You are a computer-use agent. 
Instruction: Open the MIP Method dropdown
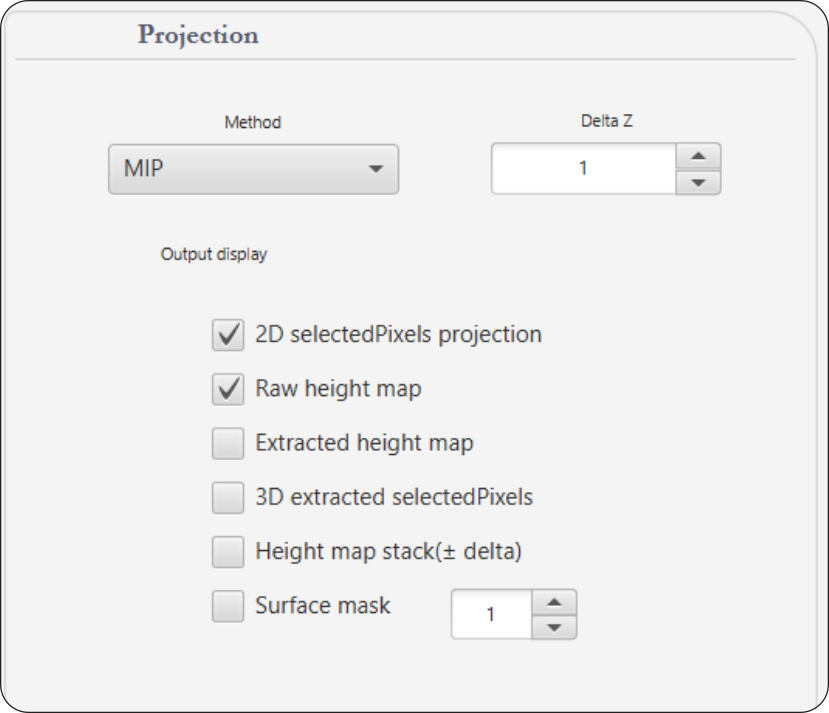253,169
